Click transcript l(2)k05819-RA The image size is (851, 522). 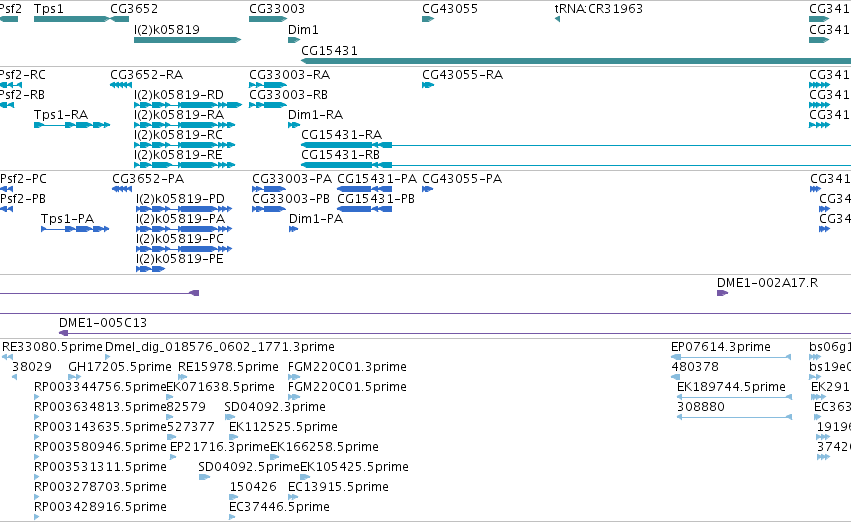[x=185, y=125]
